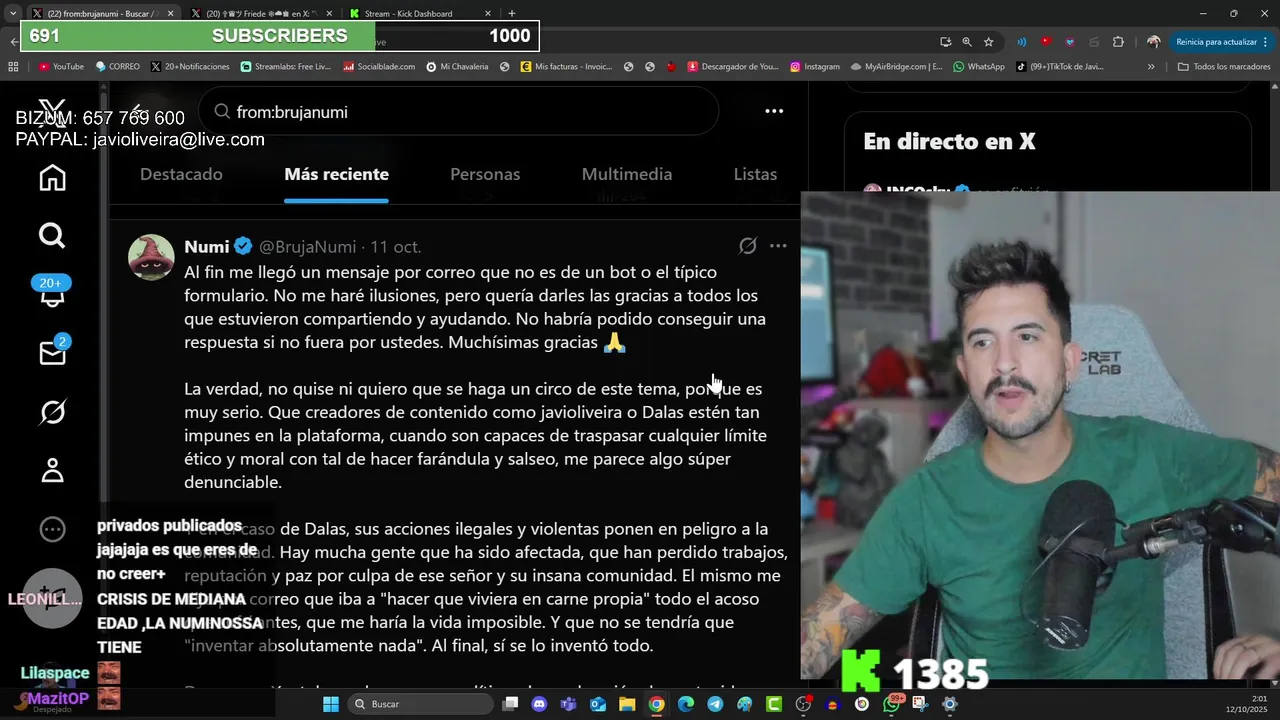Click Numi's witch-hat avatar

[x=152, y=258]
